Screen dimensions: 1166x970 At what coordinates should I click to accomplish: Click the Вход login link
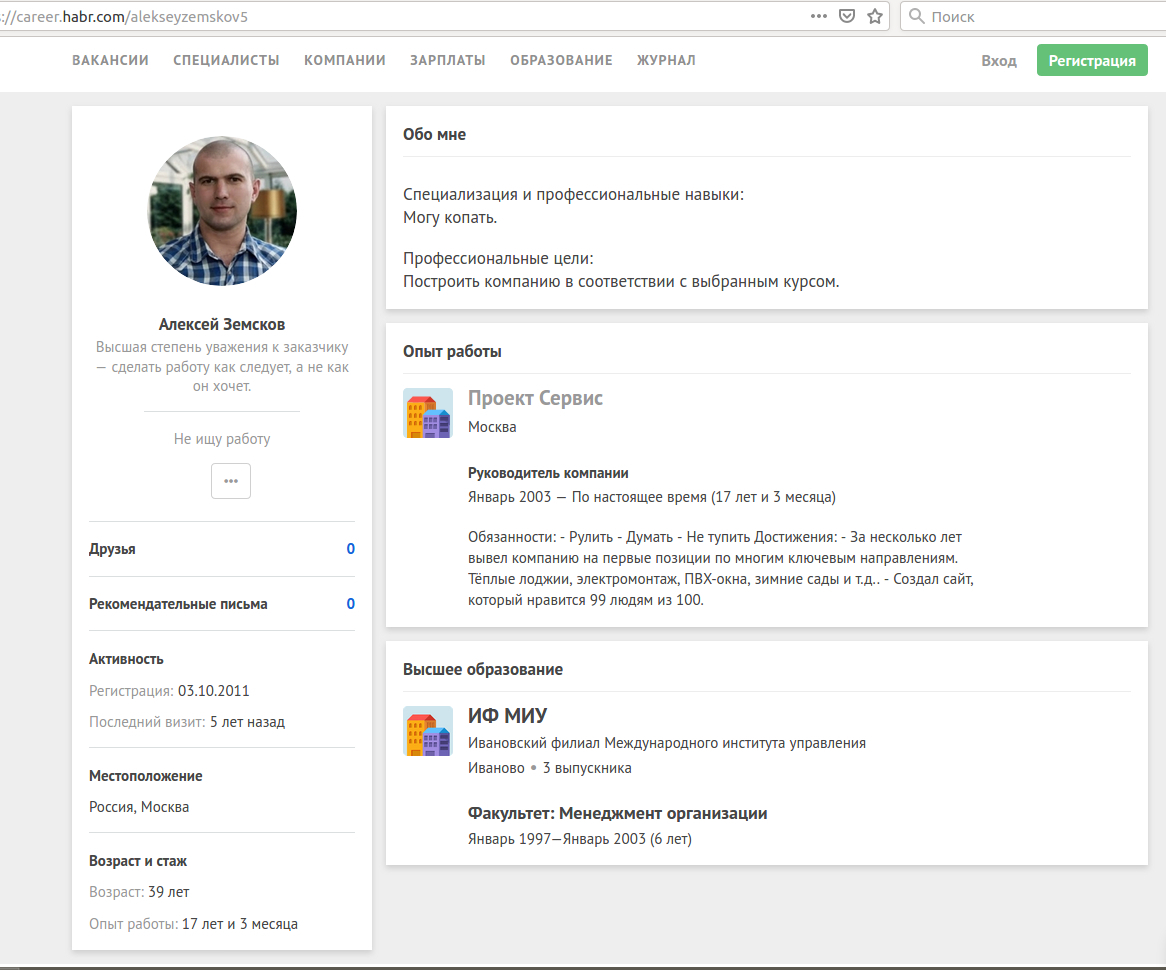tap(998, 61)
